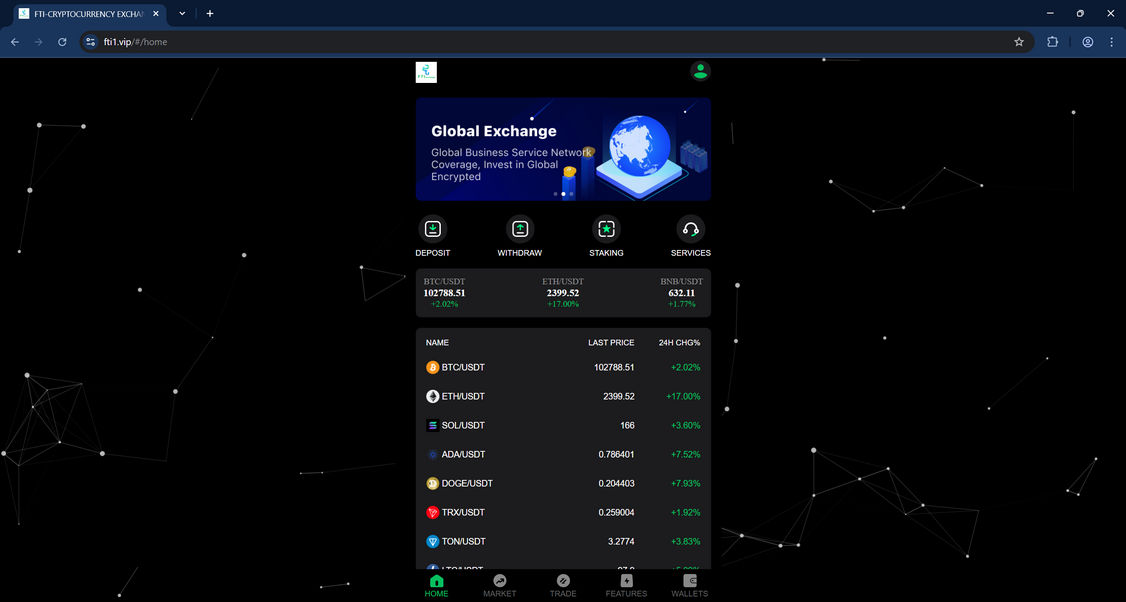Bookmark this page with the star icon
The height and width of the screenshot is (602, 1126).
point(1019,42)
